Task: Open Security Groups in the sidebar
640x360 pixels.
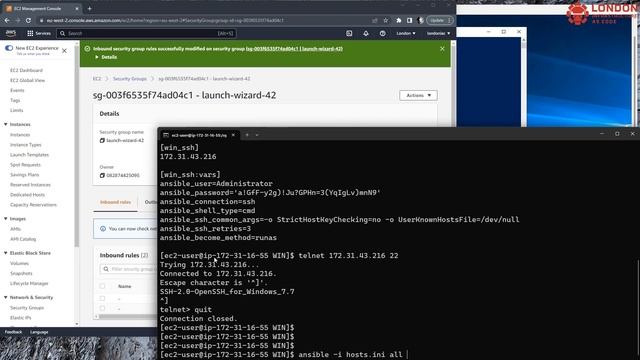Action: point(27,308)
